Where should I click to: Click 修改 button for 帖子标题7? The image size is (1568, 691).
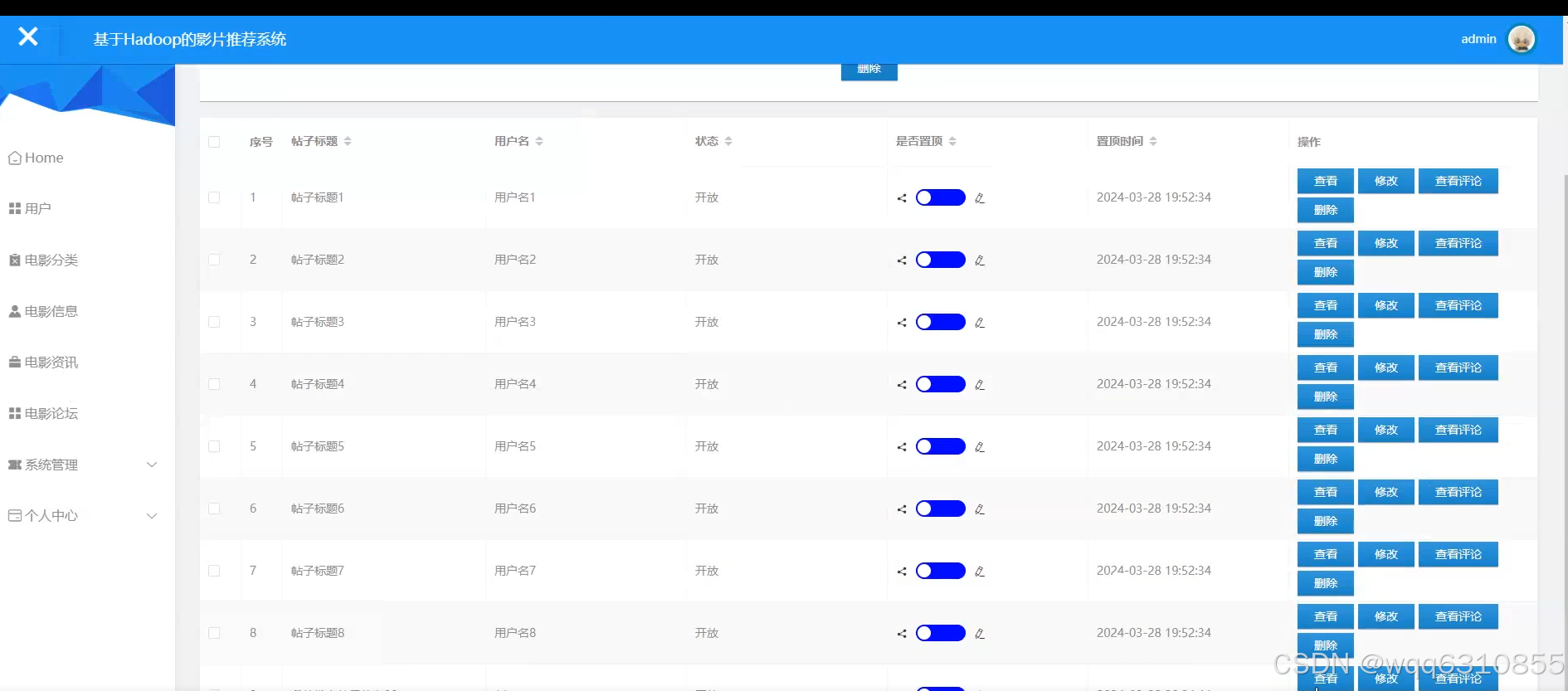click(1386, 554)
